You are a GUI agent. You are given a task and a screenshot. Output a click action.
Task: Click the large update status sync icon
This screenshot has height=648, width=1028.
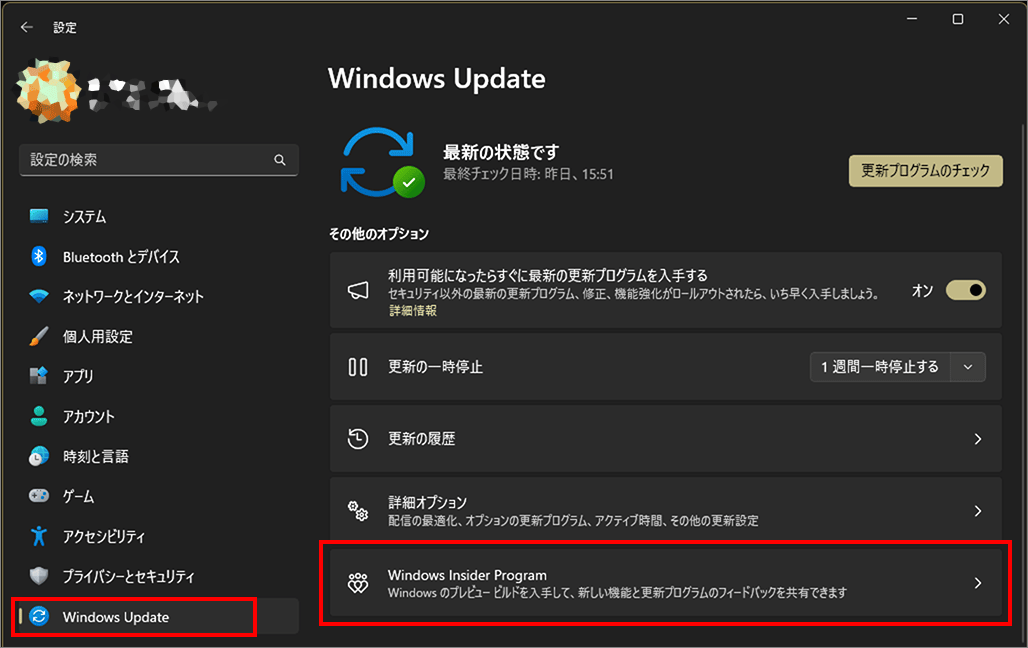point(382,163)
